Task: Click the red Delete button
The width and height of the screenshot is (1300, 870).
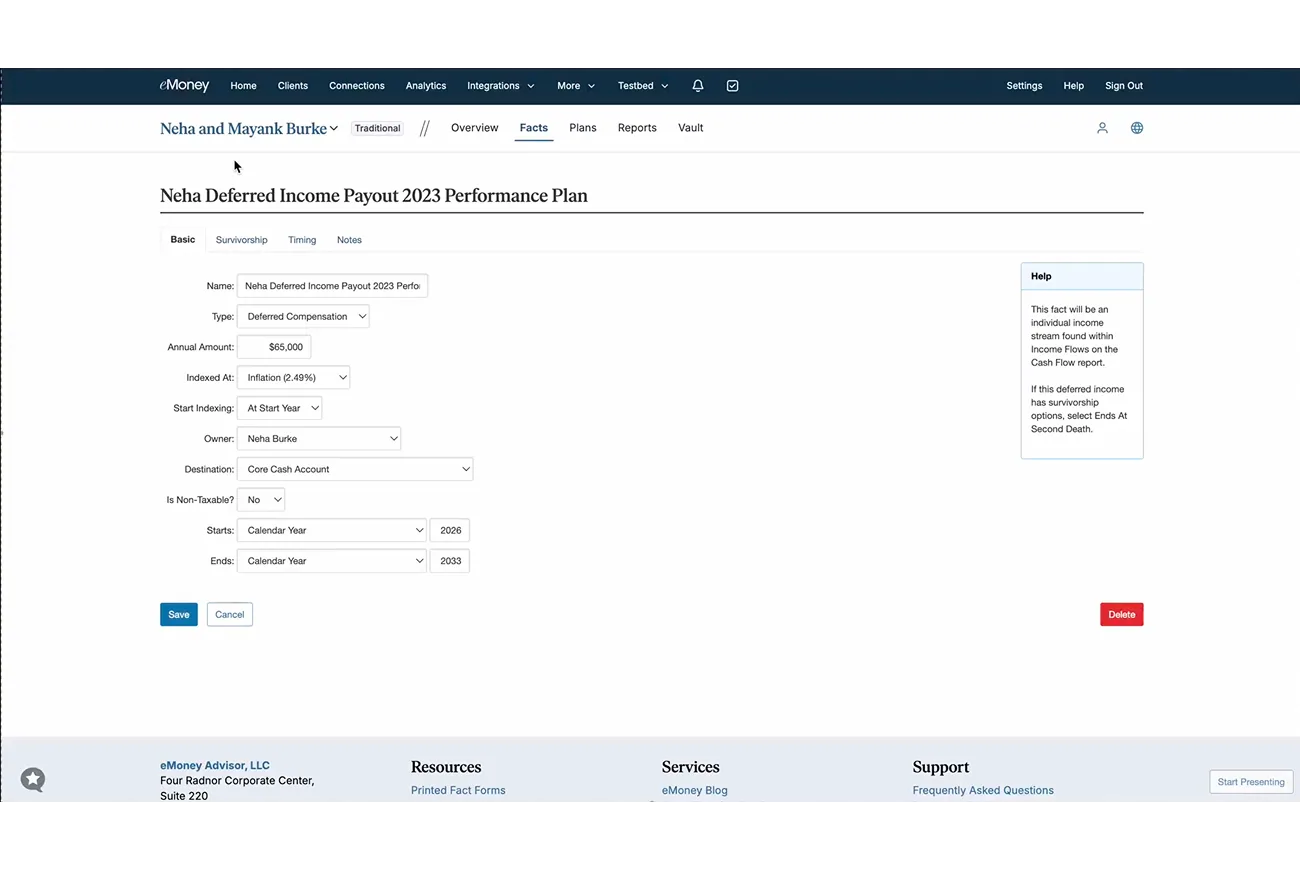Action: pyautogui.click(x=1122, y=615)
